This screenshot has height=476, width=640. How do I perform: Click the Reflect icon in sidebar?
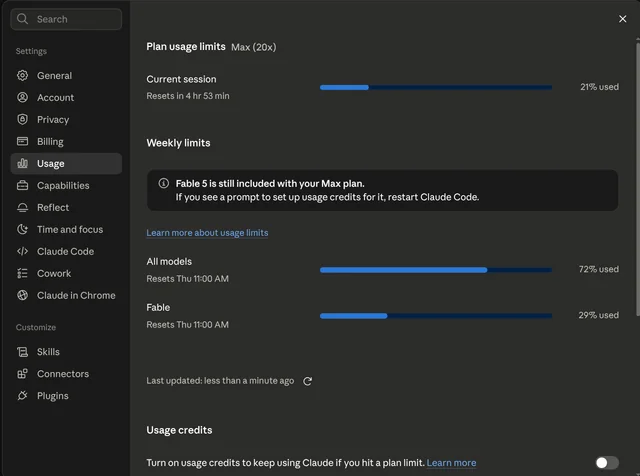[x=22, y=207]
